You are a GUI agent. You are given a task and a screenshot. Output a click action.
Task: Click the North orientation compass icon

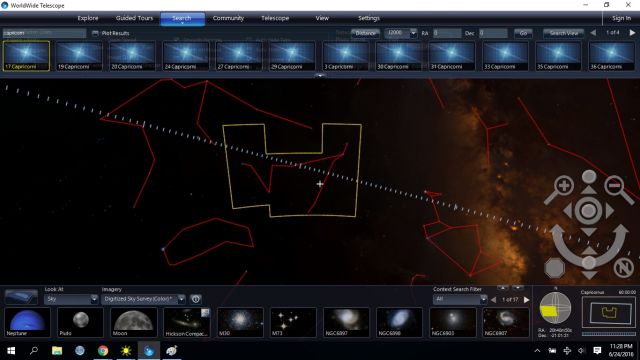pos(623,268)
